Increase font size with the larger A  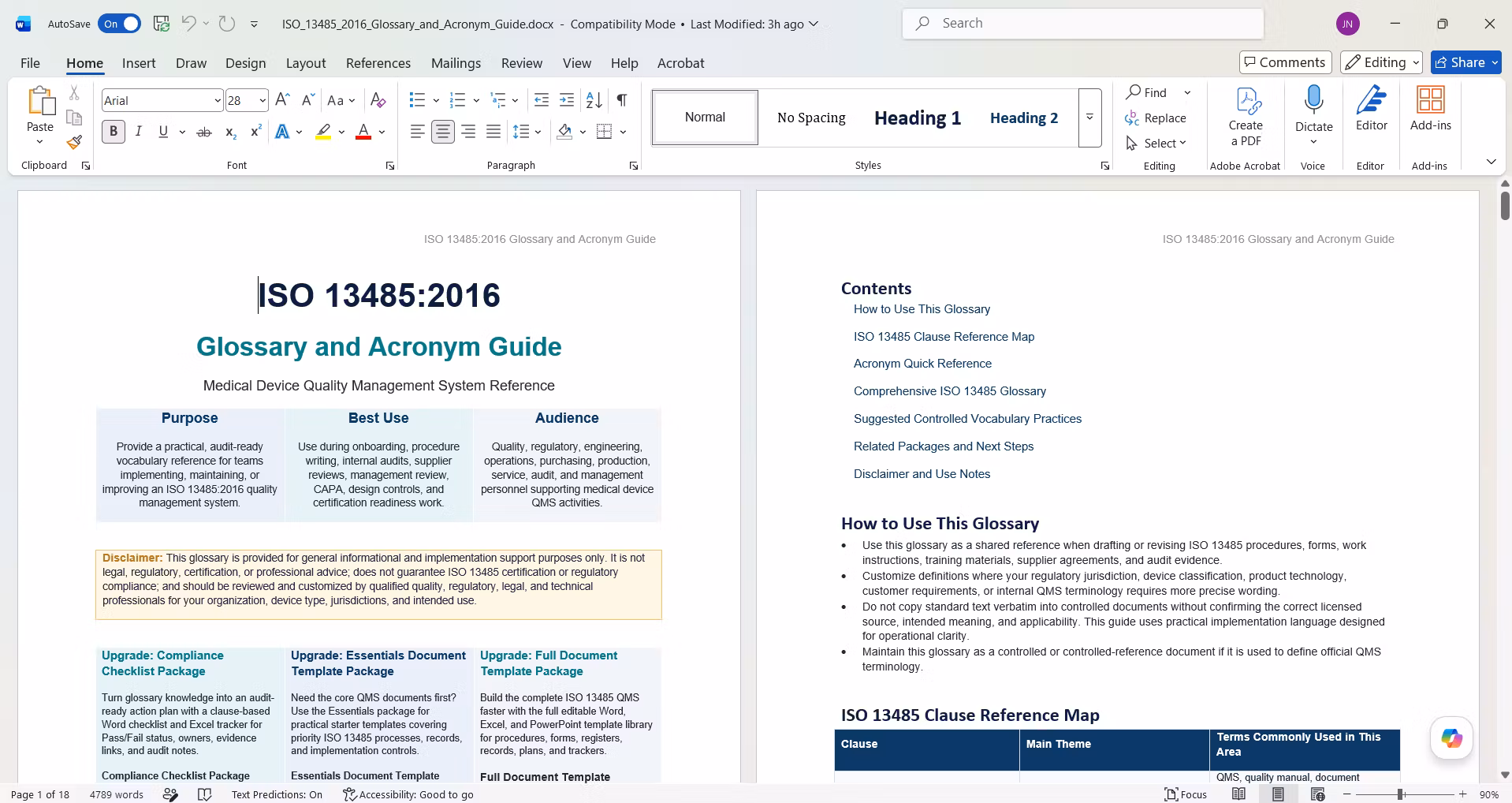[x=283, y=100]
